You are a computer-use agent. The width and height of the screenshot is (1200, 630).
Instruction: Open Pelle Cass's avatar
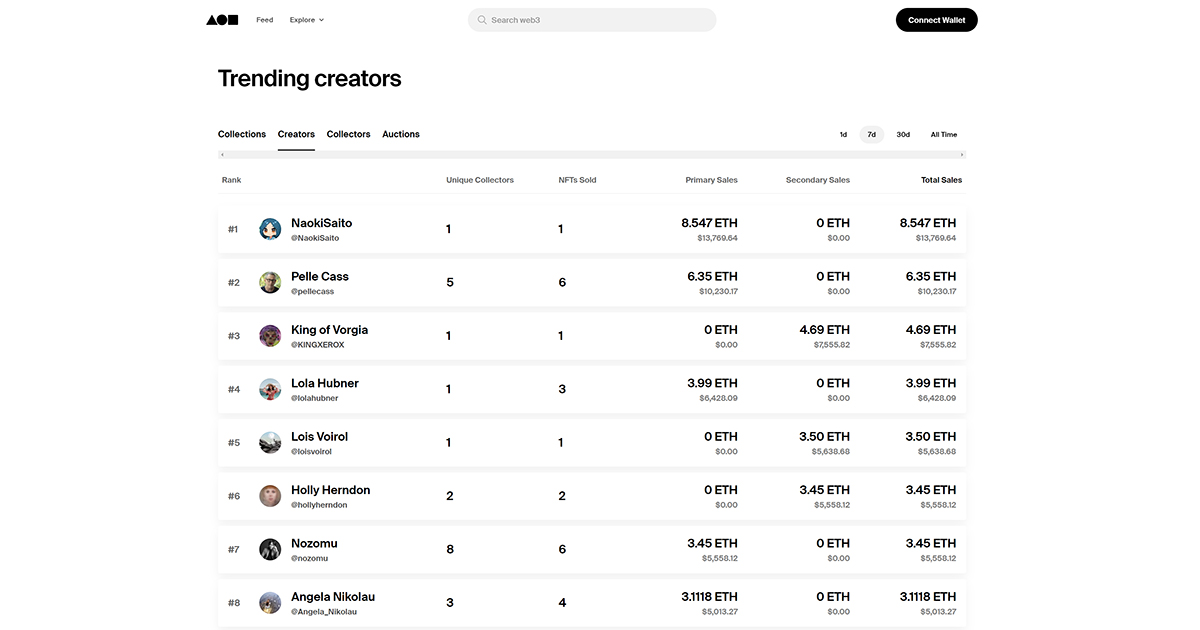coord(270,283)
